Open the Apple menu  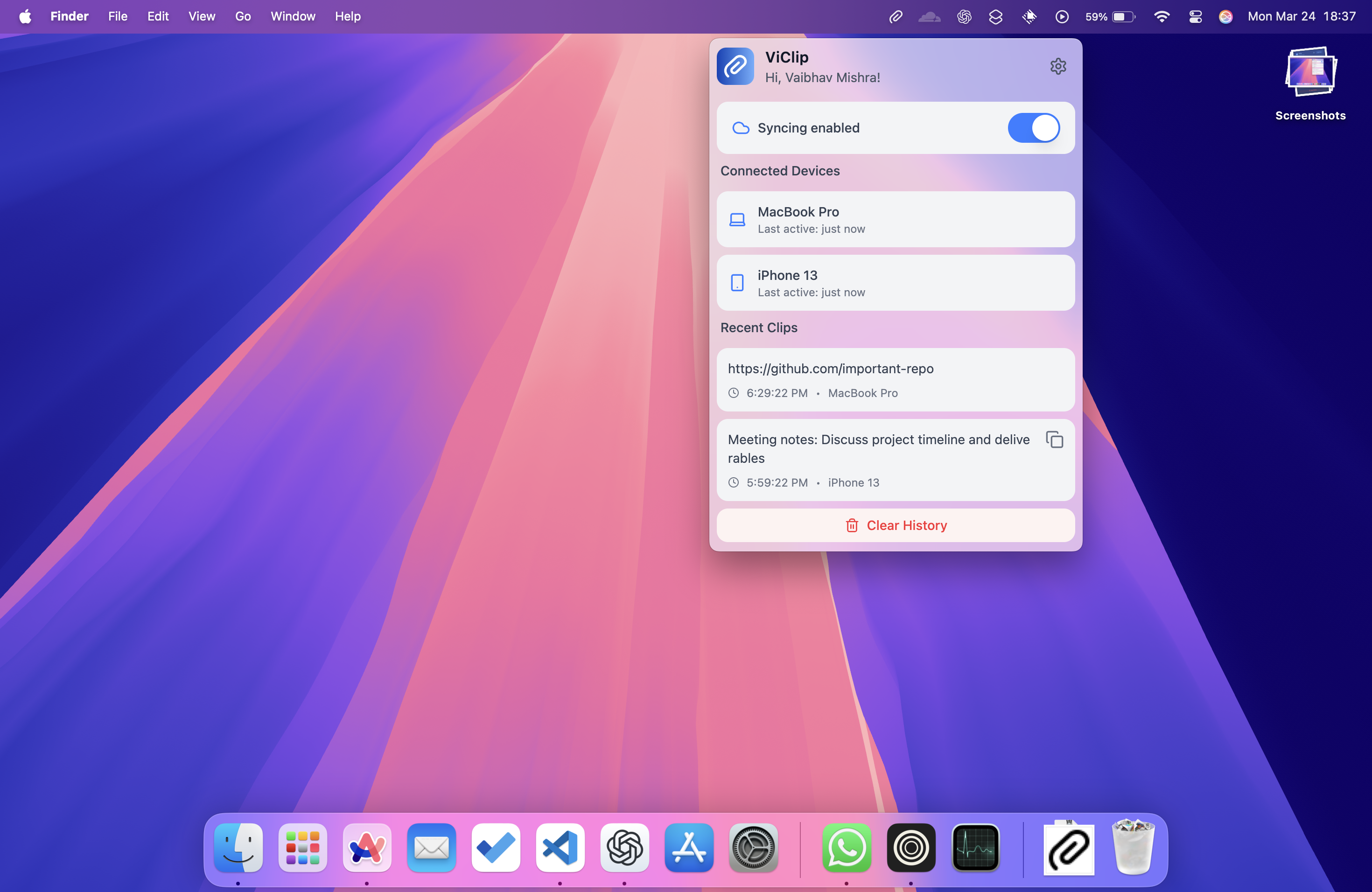(25, 17)
